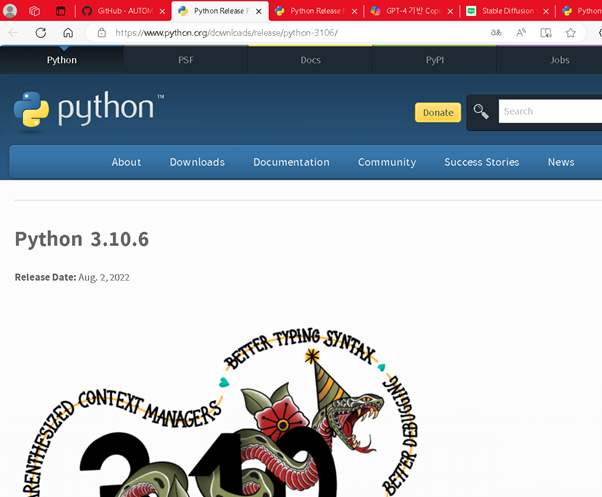Screen dimensions: 602x497
Task: Close the Stable Diffusion tab
Action: click(546, 11)
